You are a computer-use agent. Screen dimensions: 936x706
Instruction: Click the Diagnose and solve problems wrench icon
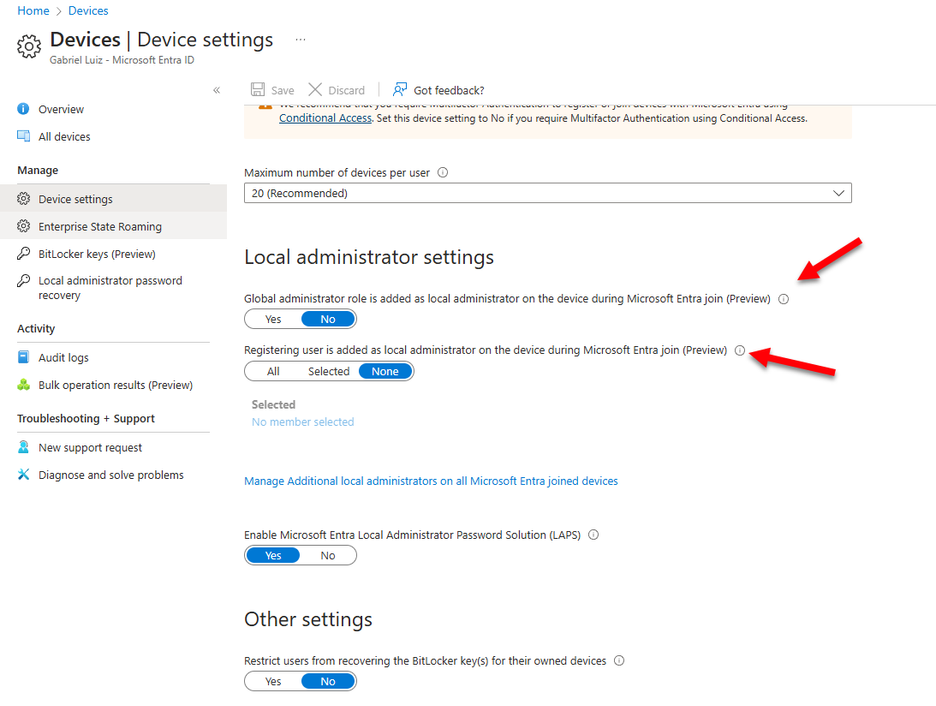pos(23,474)
